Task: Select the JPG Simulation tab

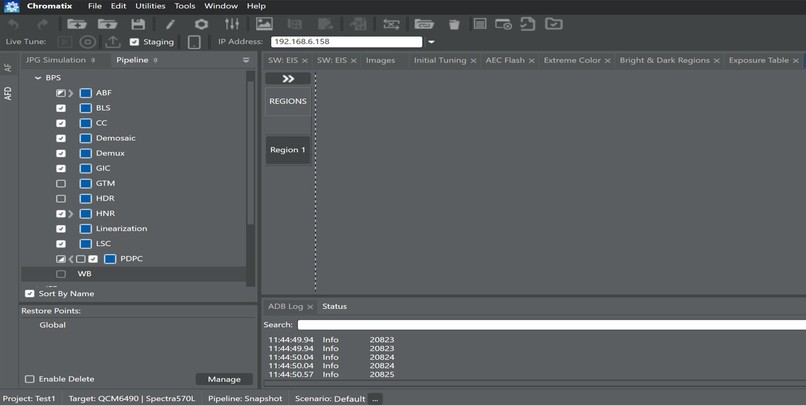Action: [56, 60]
